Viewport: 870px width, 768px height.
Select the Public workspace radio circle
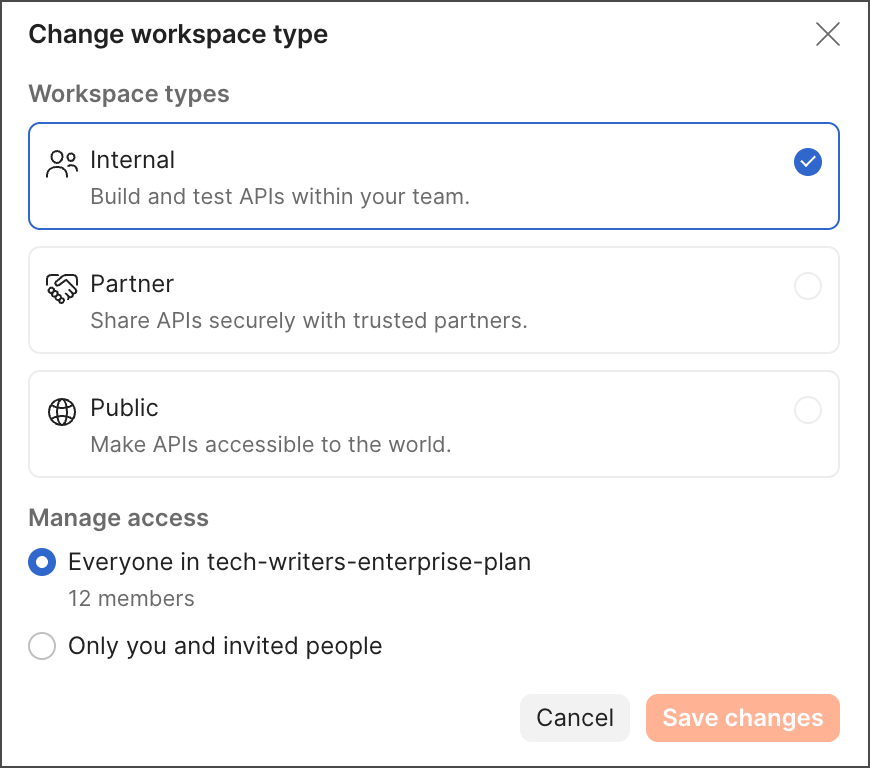[x=807, y=410]
